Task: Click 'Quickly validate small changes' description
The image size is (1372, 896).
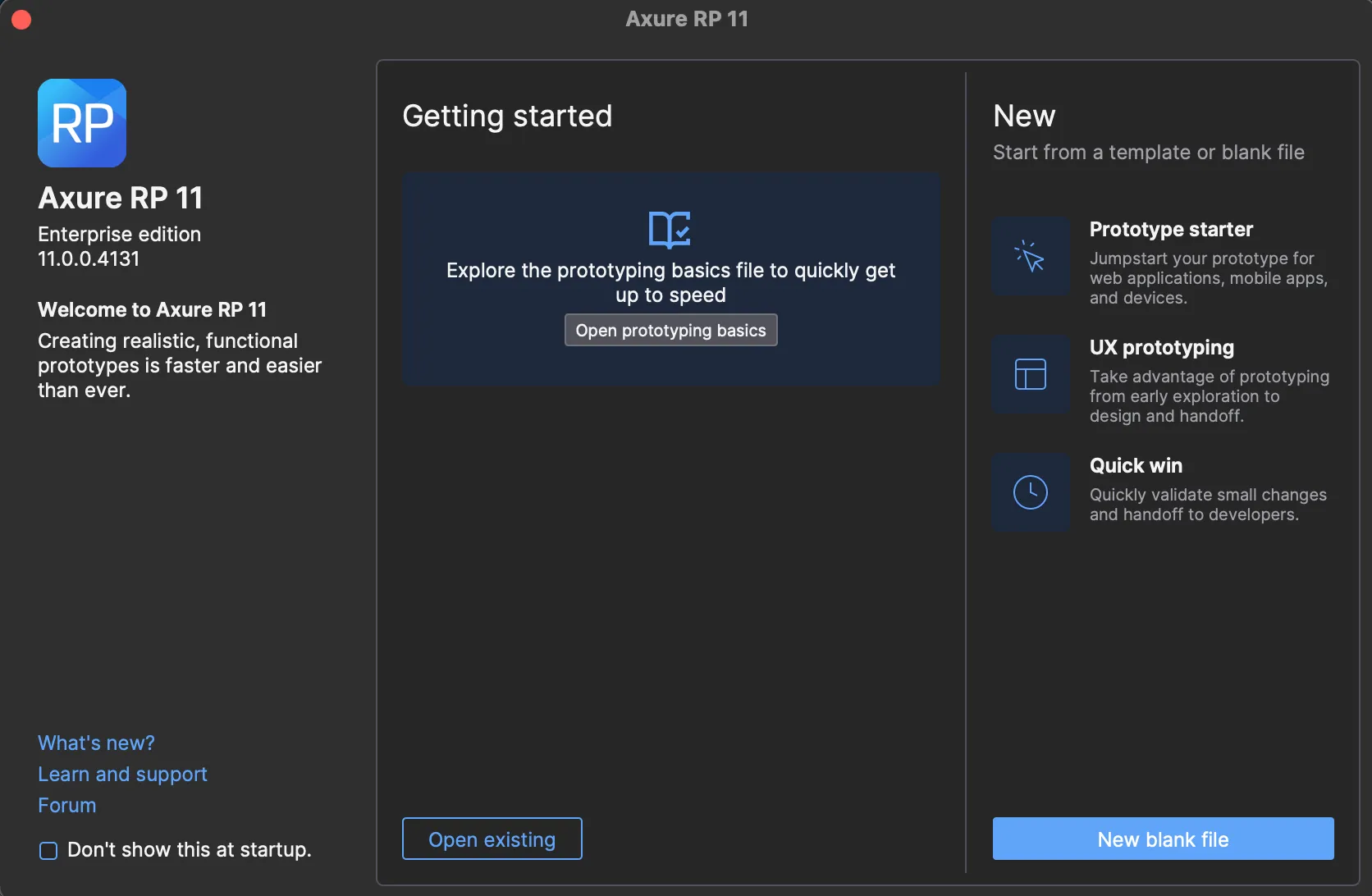Action: tap(1208, 505)
